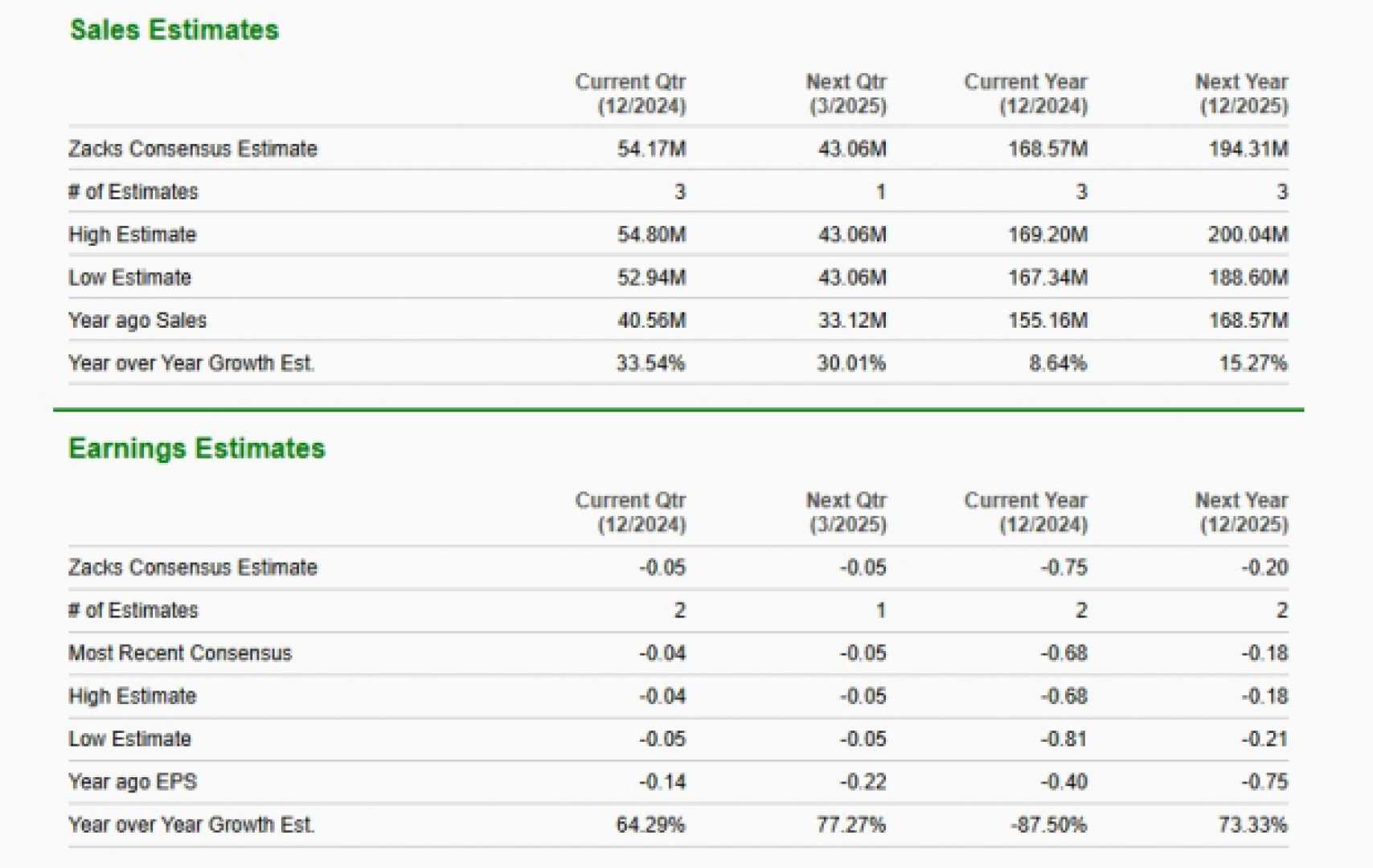Click Year over Year Growth Est. label in Earnings table
The height and width of the screenshot is (868, 1373).
point(191,825)
